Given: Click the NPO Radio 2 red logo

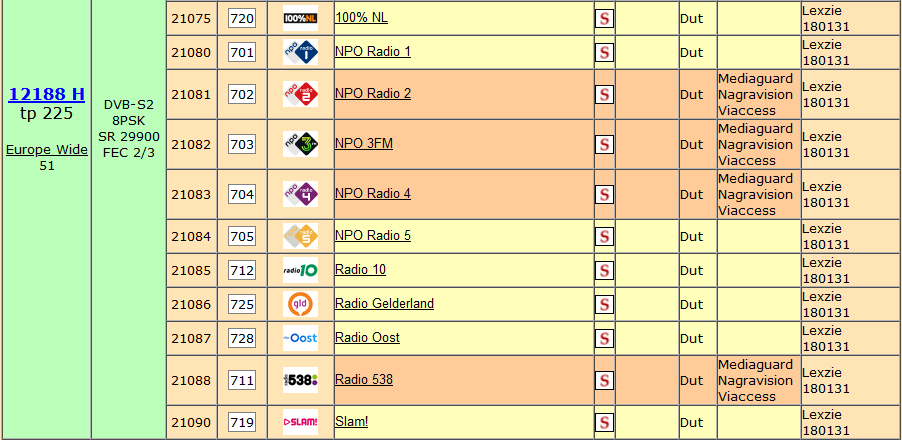Looking at the screenshot, I should (300, 94).
